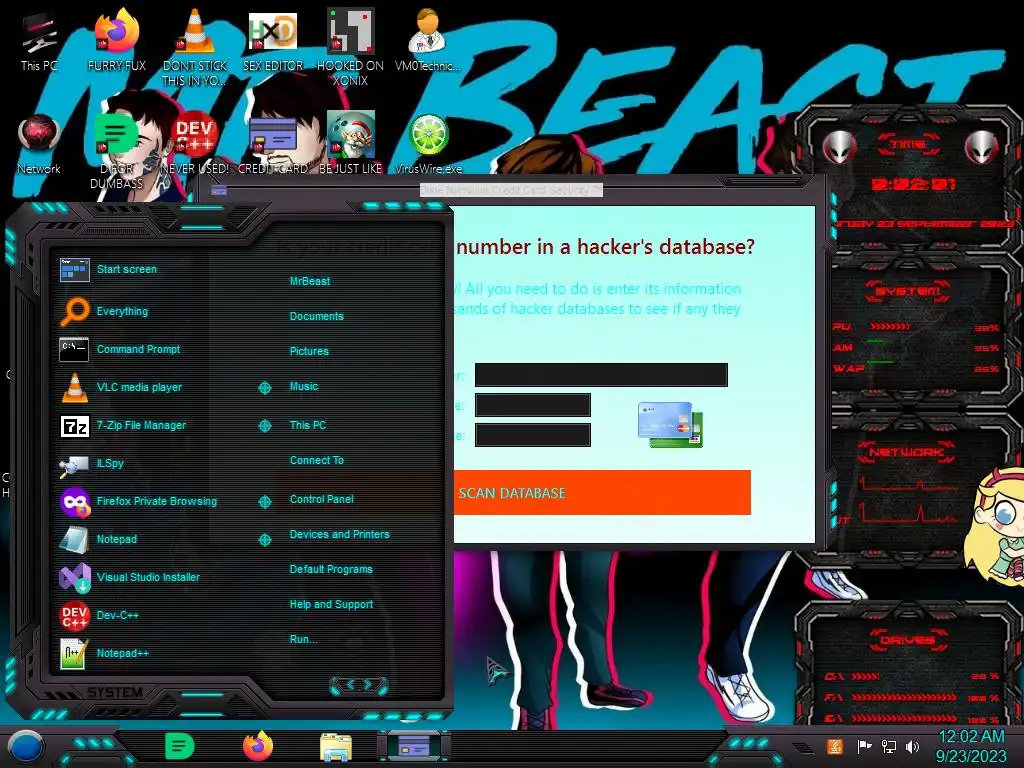Screen dimensions: 1024x768
Task: Click the second black input field in credit card form
Action: click(533, 405)
